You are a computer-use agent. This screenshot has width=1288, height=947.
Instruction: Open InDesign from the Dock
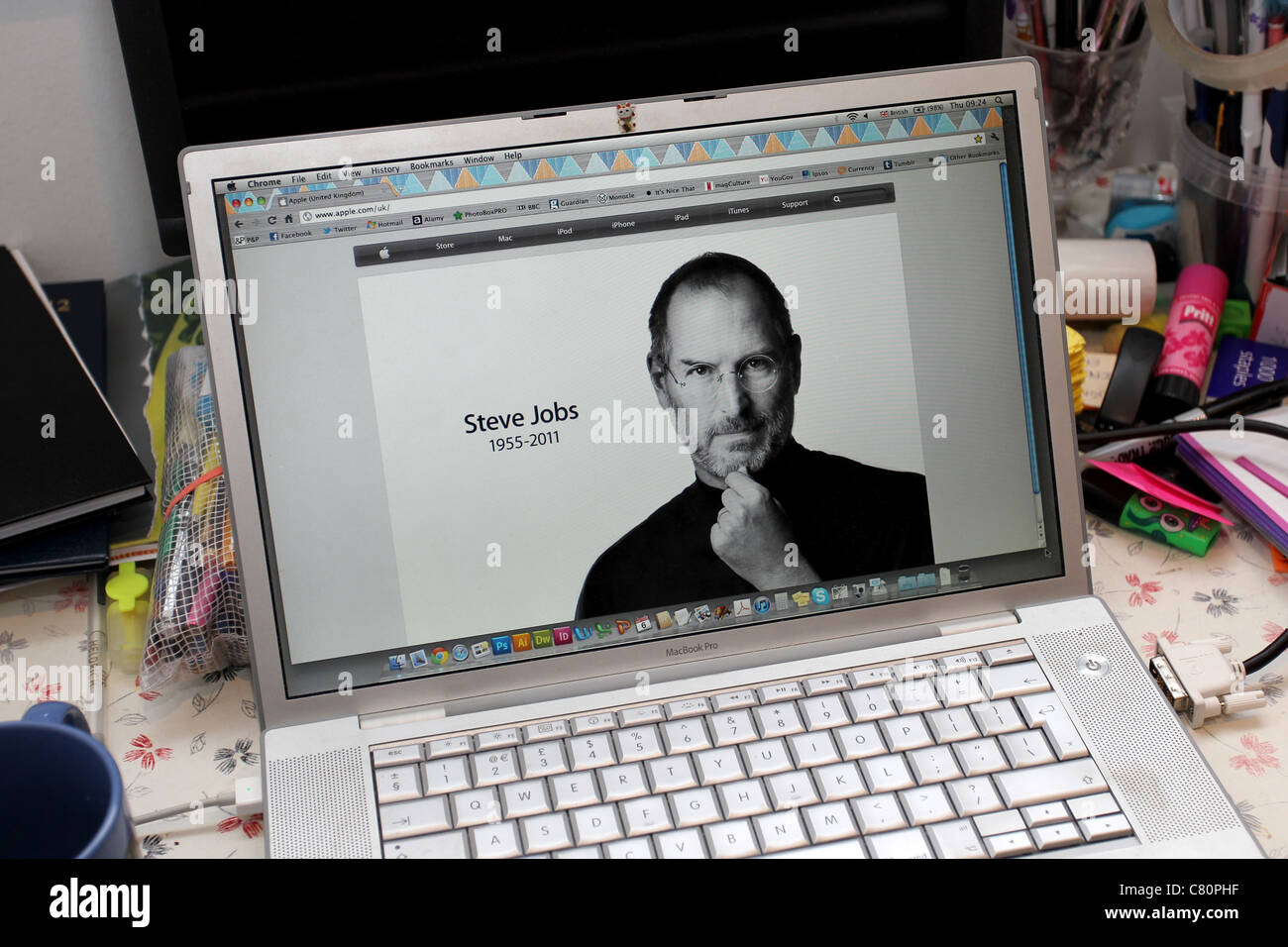pos(563,636)
